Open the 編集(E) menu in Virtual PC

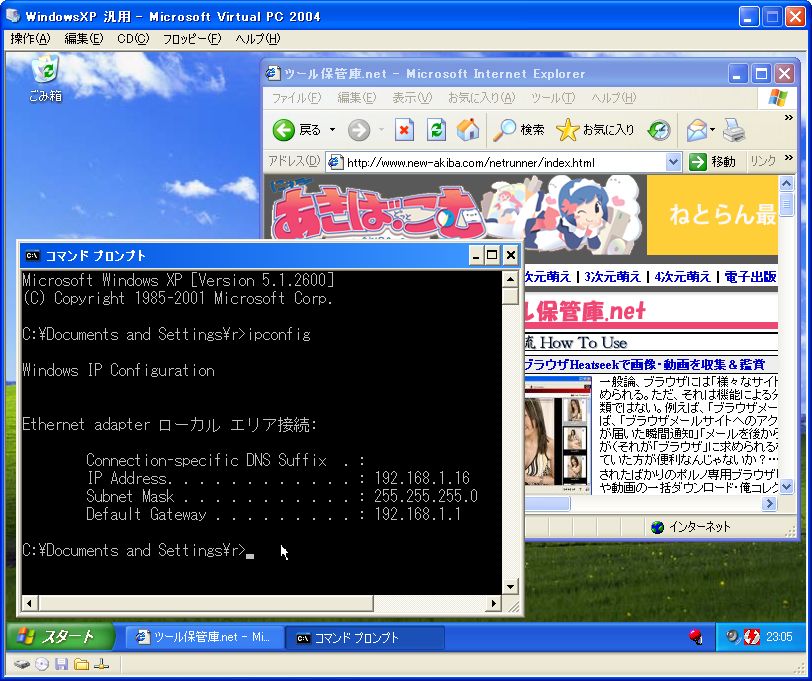tap(83, 39)
